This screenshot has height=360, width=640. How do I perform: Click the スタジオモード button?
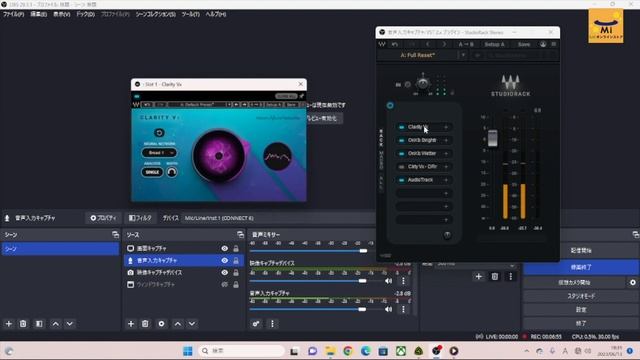pyautogui.click(x=581, y=296)
